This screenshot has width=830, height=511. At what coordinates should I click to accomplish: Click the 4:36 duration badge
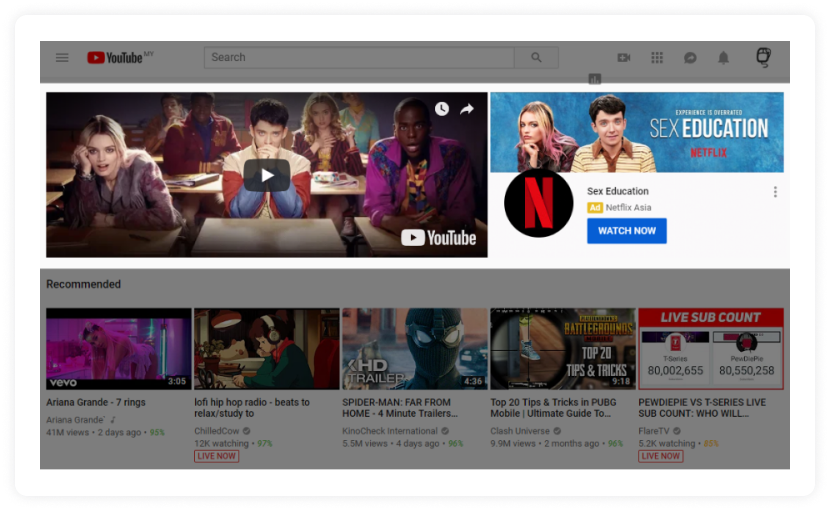pyautogui.click(x=473, y=381)
